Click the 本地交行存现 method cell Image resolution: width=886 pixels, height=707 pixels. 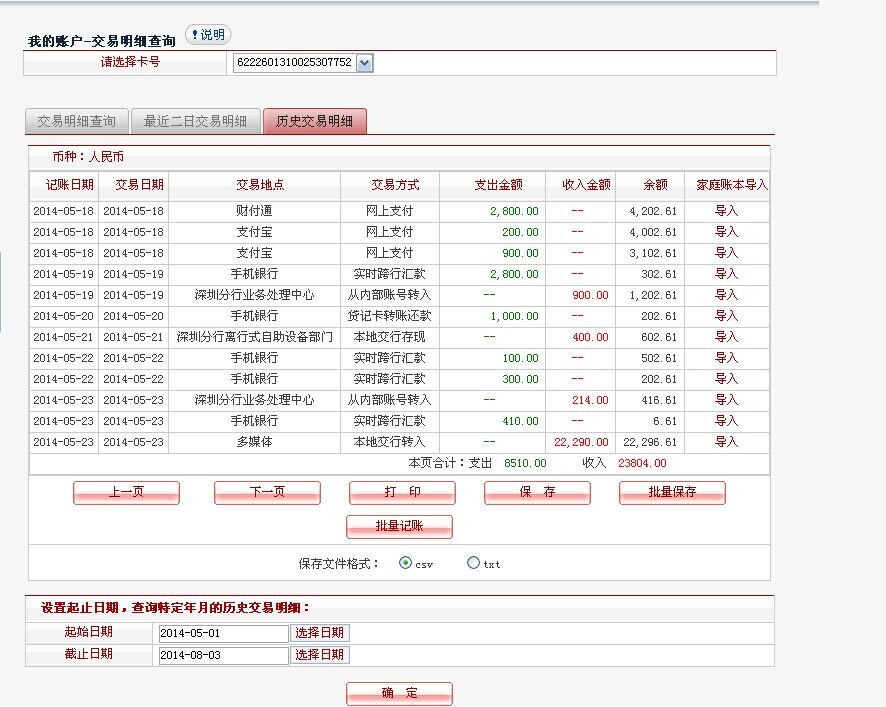pos(389,337)
